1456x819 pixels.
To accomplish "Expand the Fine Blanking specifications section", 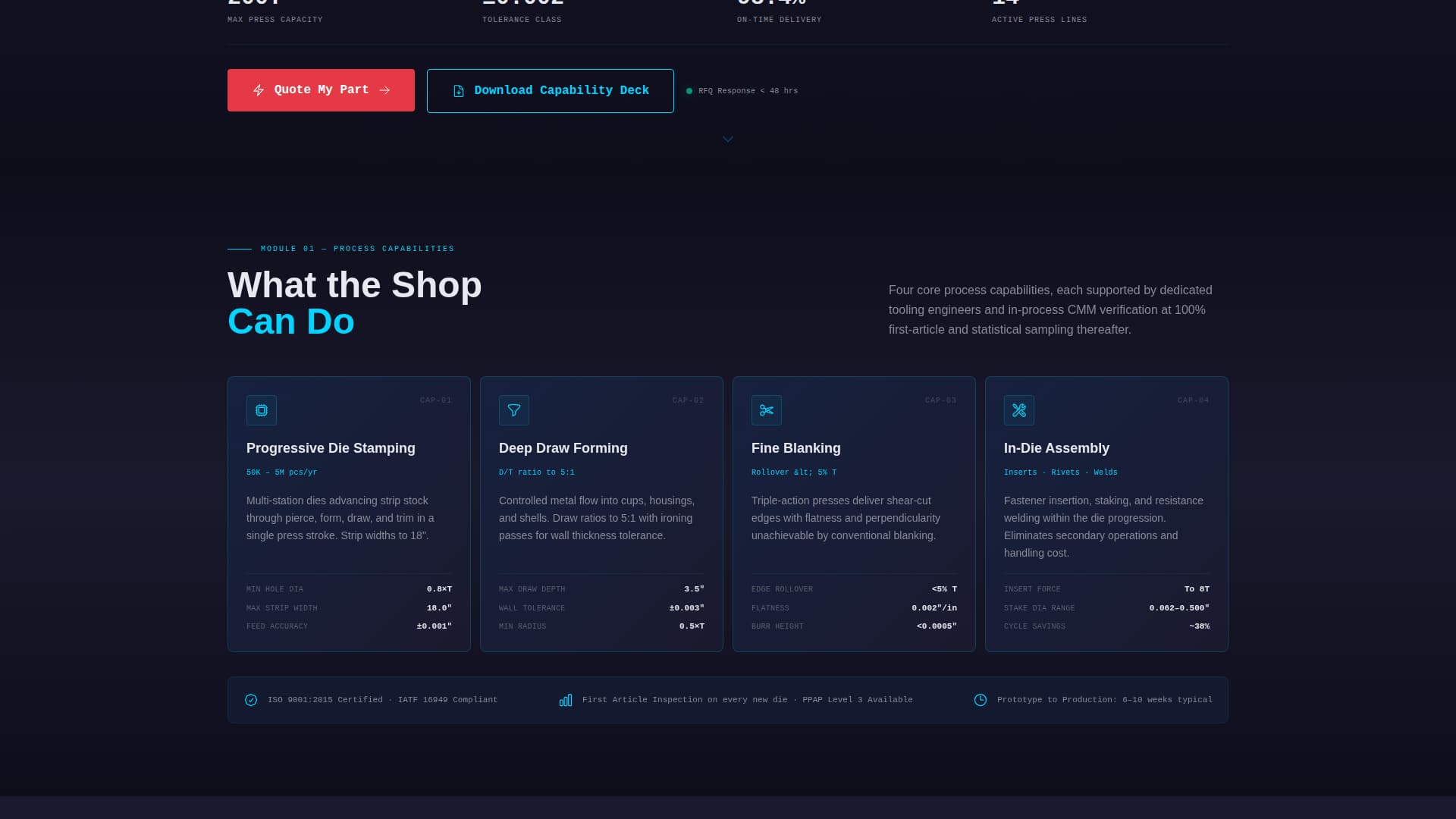I will (854, 607).
